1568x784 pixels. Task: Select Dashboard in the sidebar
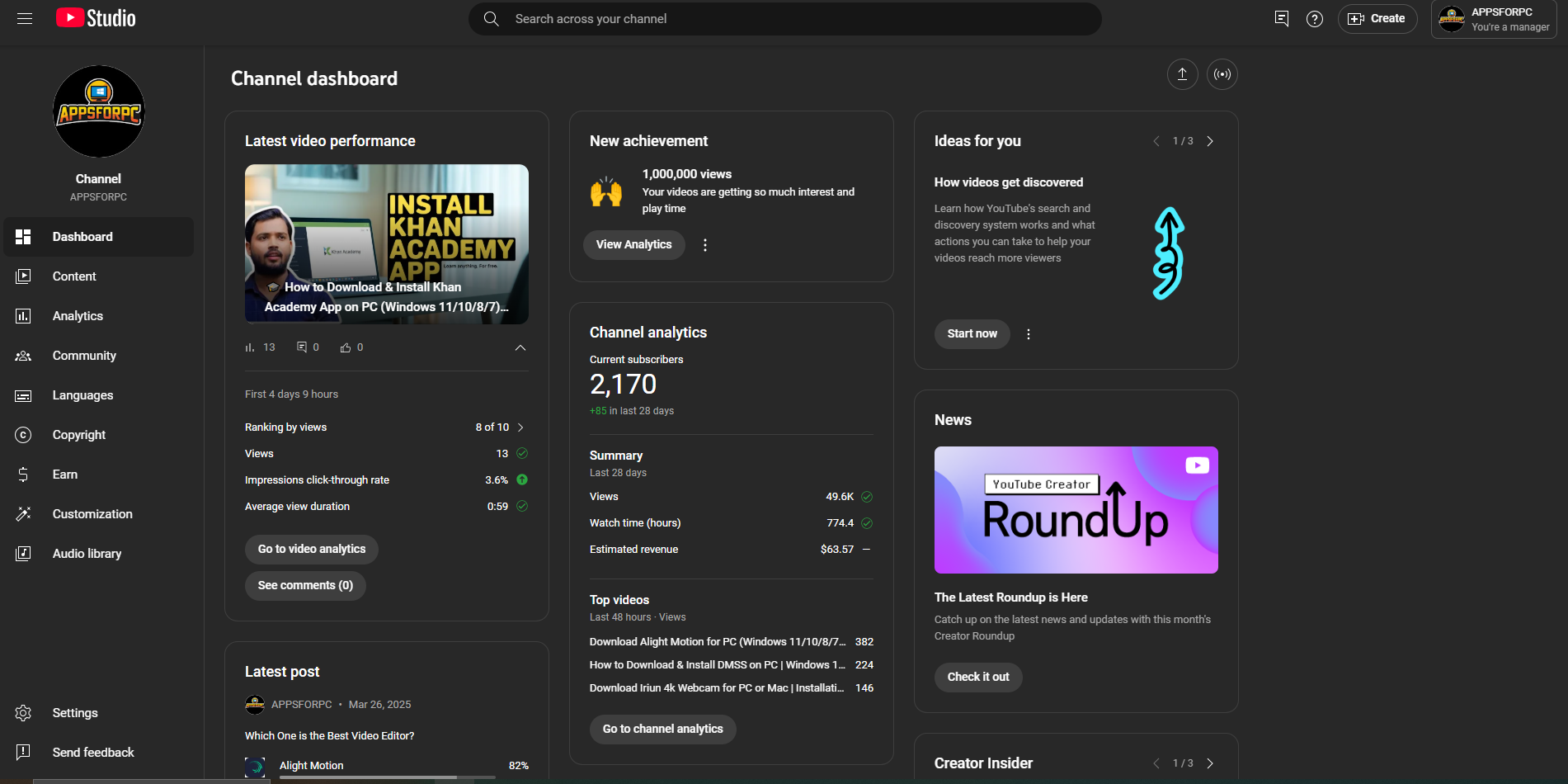[x=99, y=237]
